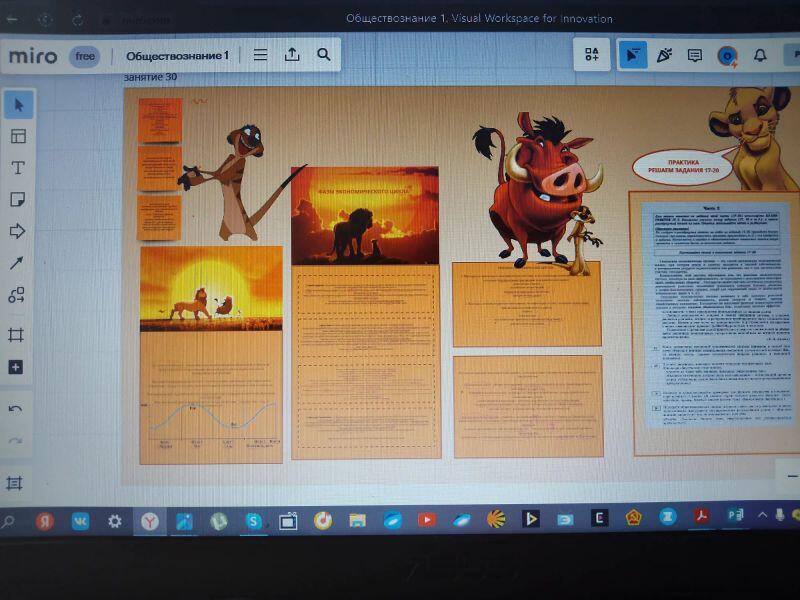Open the comments panel
The width and height of the screenshot is (800, 600).
[695, 56]
